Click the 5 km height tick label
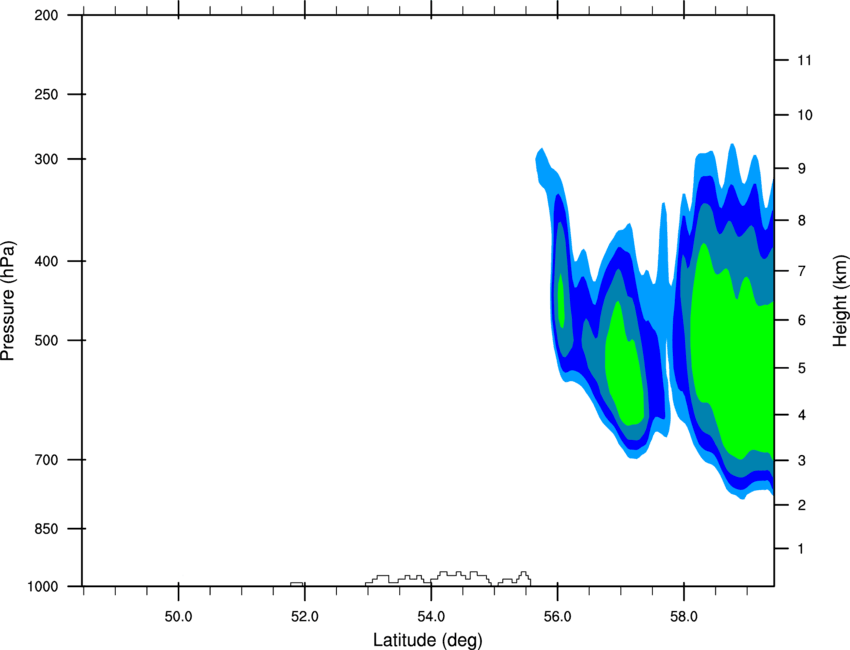 coord(801,368)
